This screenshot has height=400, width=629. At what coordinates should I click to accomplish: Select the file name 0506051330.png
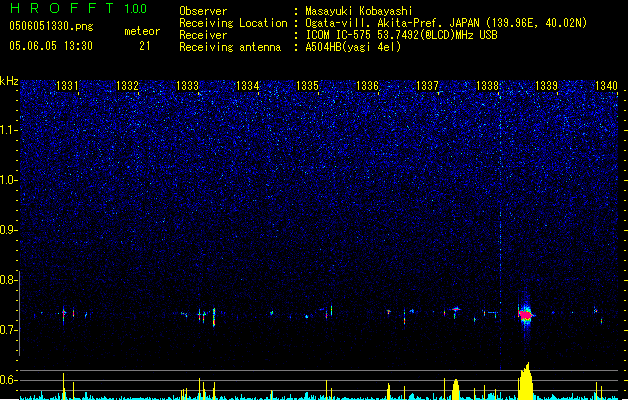tap(51, 26)
